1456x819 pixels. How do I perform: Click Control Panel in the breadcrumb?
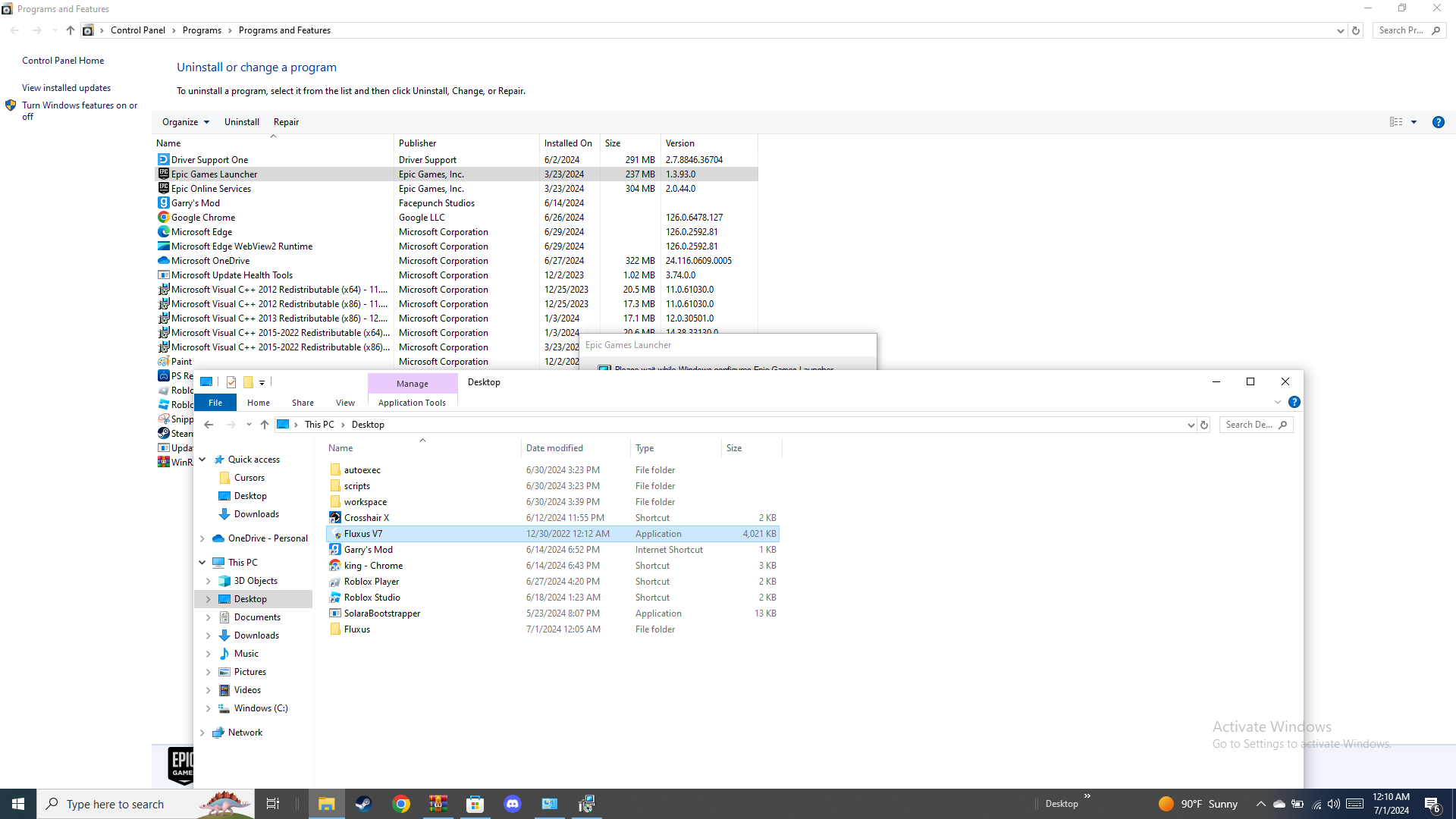click(138, 30)
